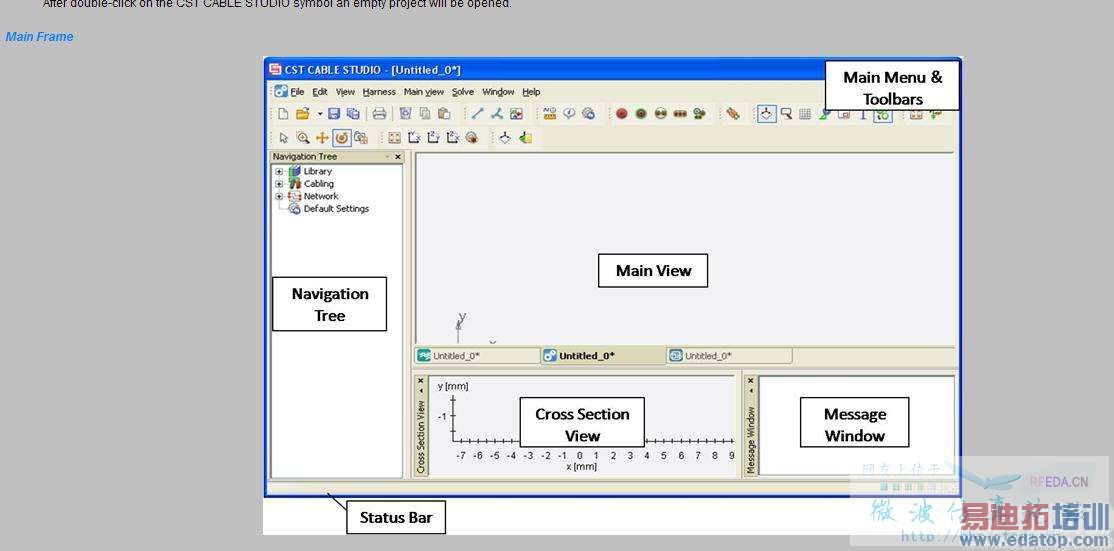Select the orange Pan cross-arrows tool
Viewport: 1114px width, 551px height.
(x=322, y=138)
